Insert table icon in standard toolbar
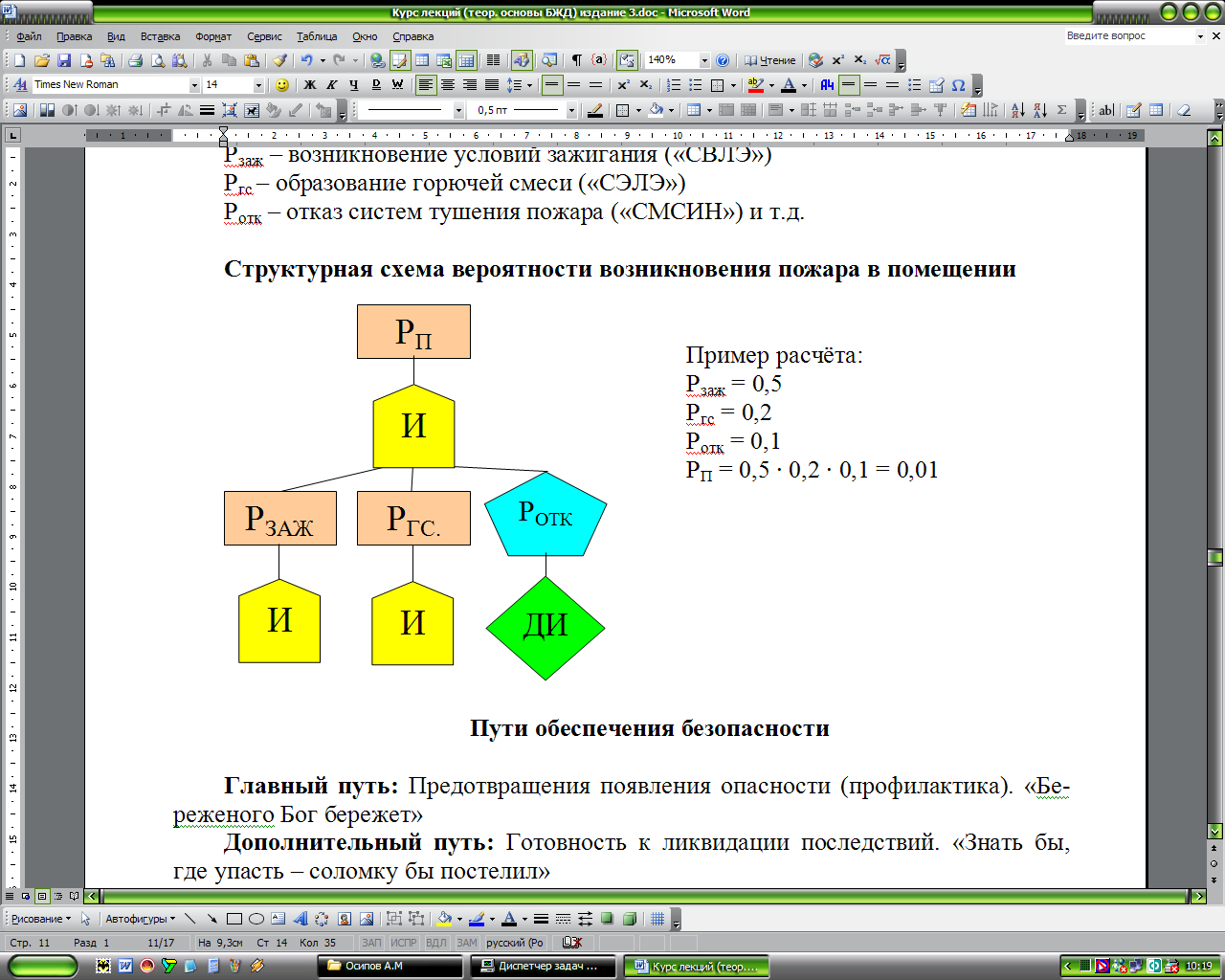Viewport: 1225px width, 980px height. 422,60
